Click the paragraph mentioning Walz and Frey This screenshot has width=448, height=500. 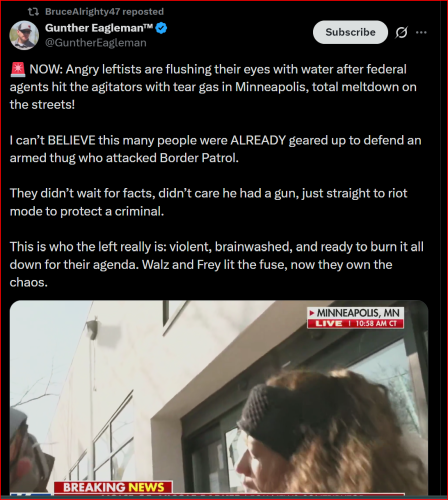(x=217, y=264)
